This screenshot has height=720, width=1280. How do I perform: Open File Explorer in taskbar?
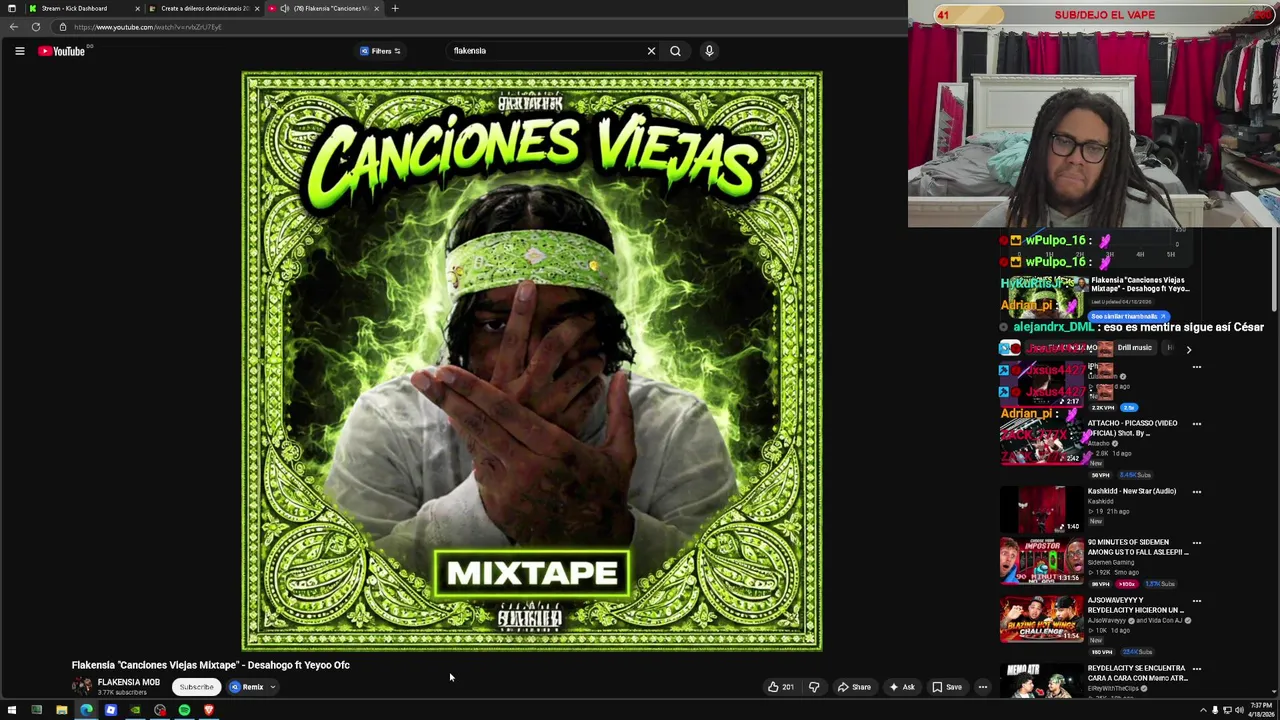point(61,710)
